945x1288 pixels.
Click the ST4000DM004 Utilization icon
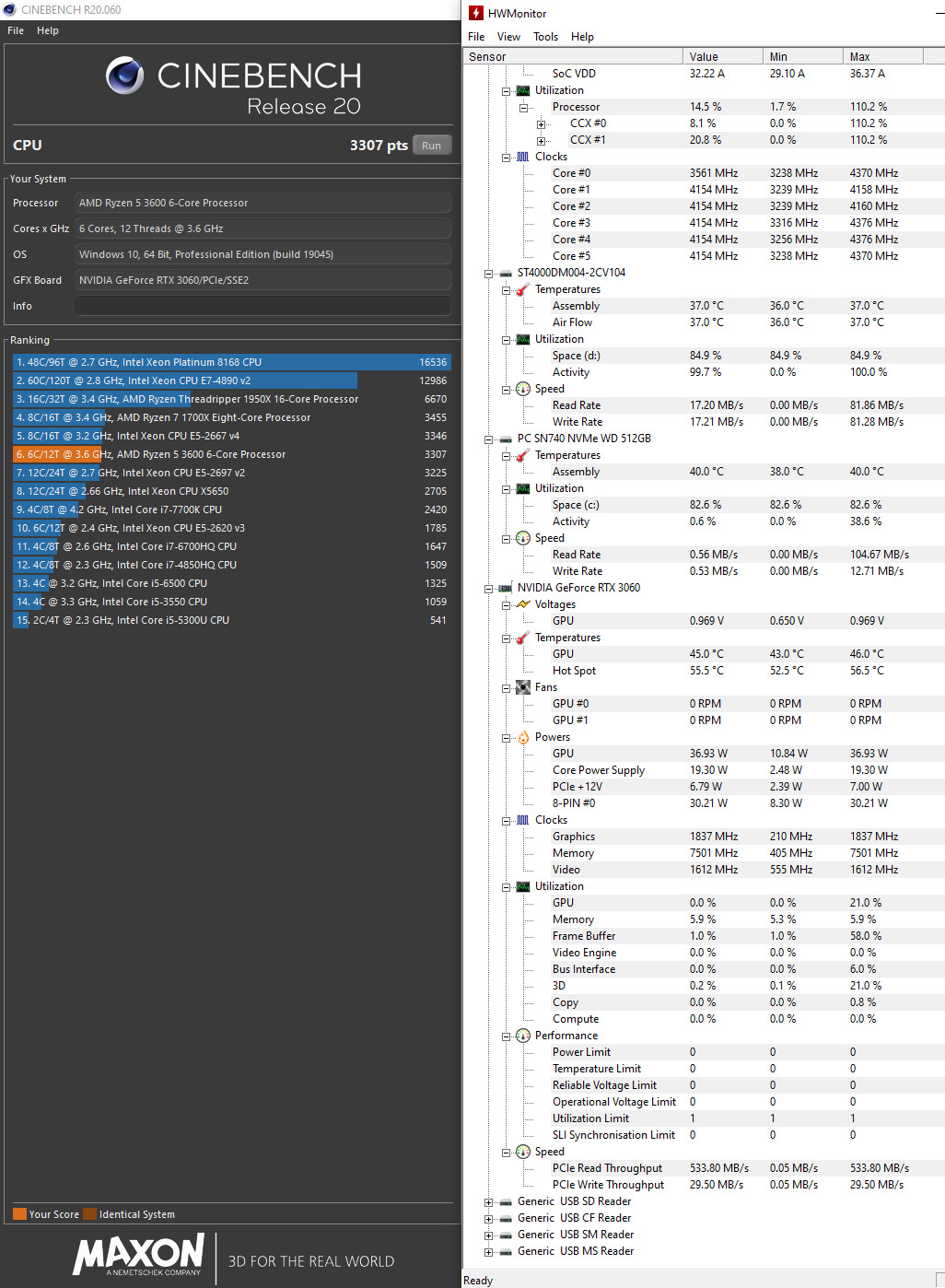pos(523,339)
